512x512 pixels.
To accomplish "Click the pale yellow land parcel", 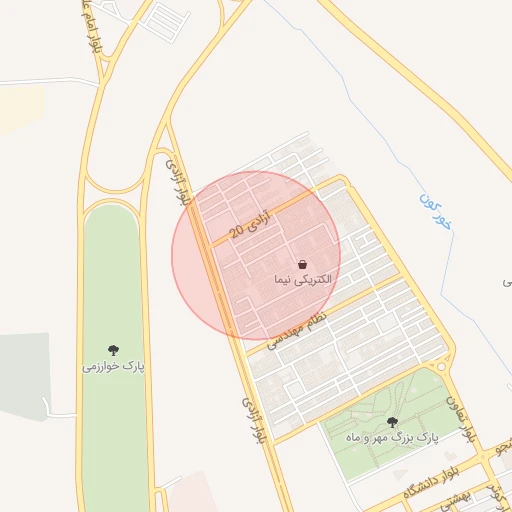I will point(21,110).
